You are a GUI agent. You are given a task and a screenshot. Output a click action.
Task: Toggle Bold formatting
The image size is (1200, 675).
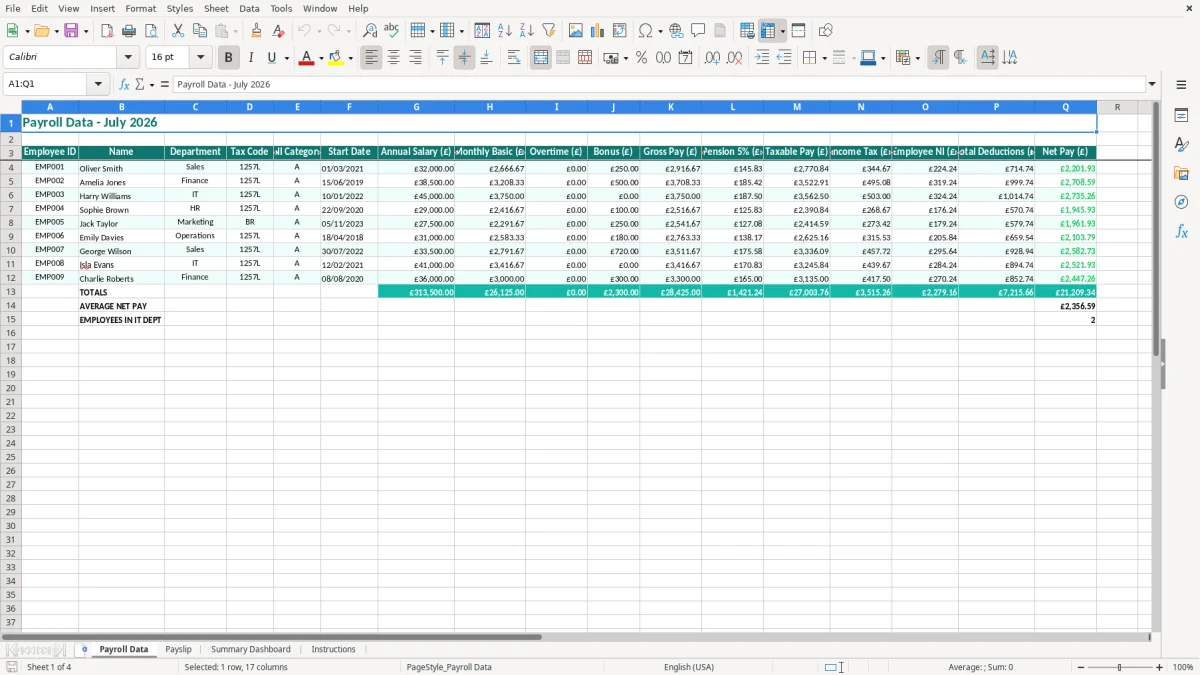pos(229,58)
